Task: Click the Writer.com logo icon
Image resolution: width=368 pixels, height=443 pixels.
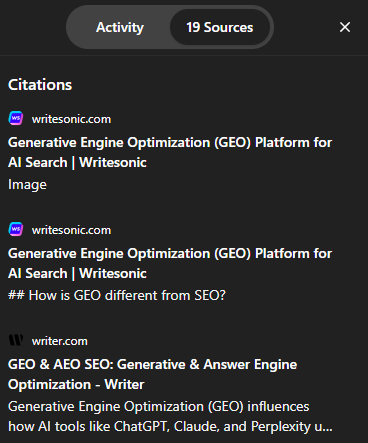Action: [16, 340]
